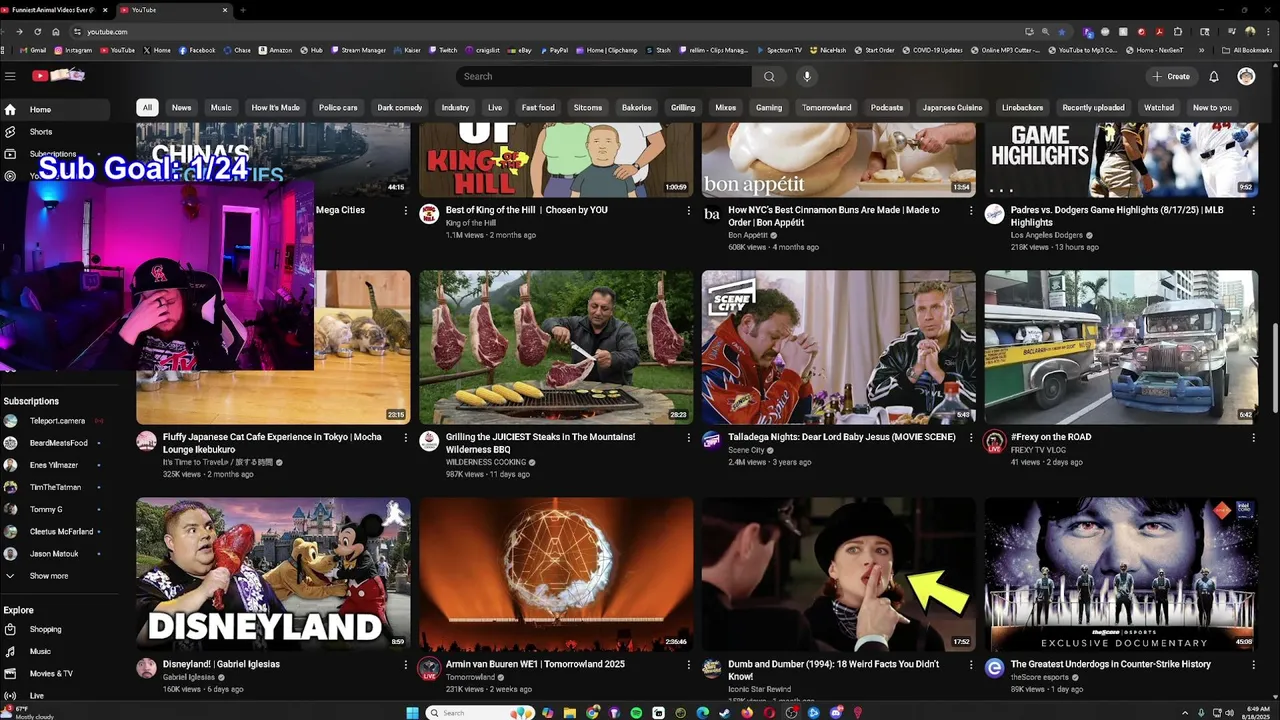1280x720 pixels.
Task: Open more options for Best of King of the Hill
Action: point(688,210)
